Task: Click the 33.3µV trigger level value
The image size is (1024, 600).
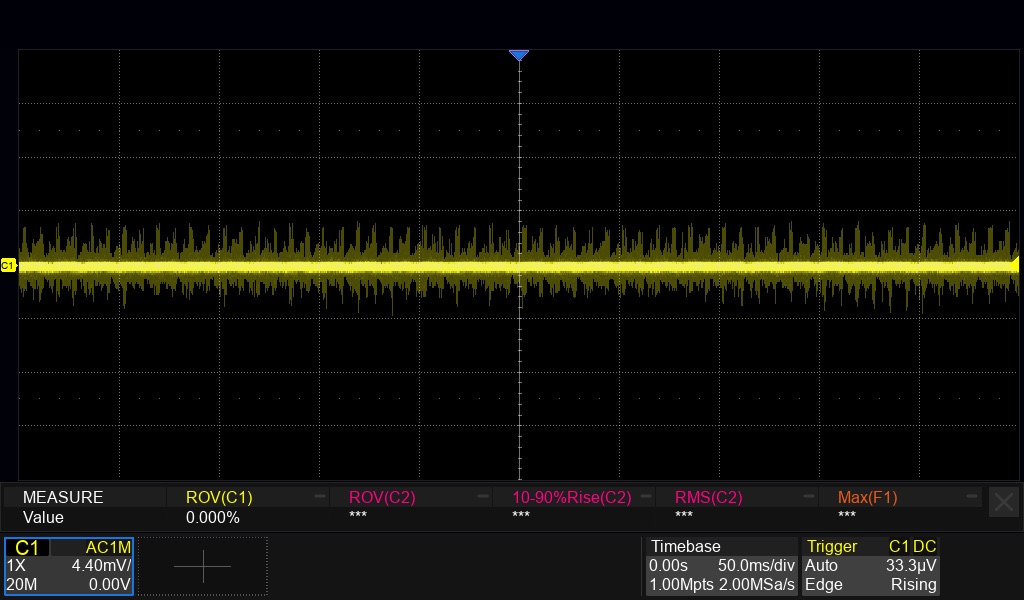Action: point(911,565)
